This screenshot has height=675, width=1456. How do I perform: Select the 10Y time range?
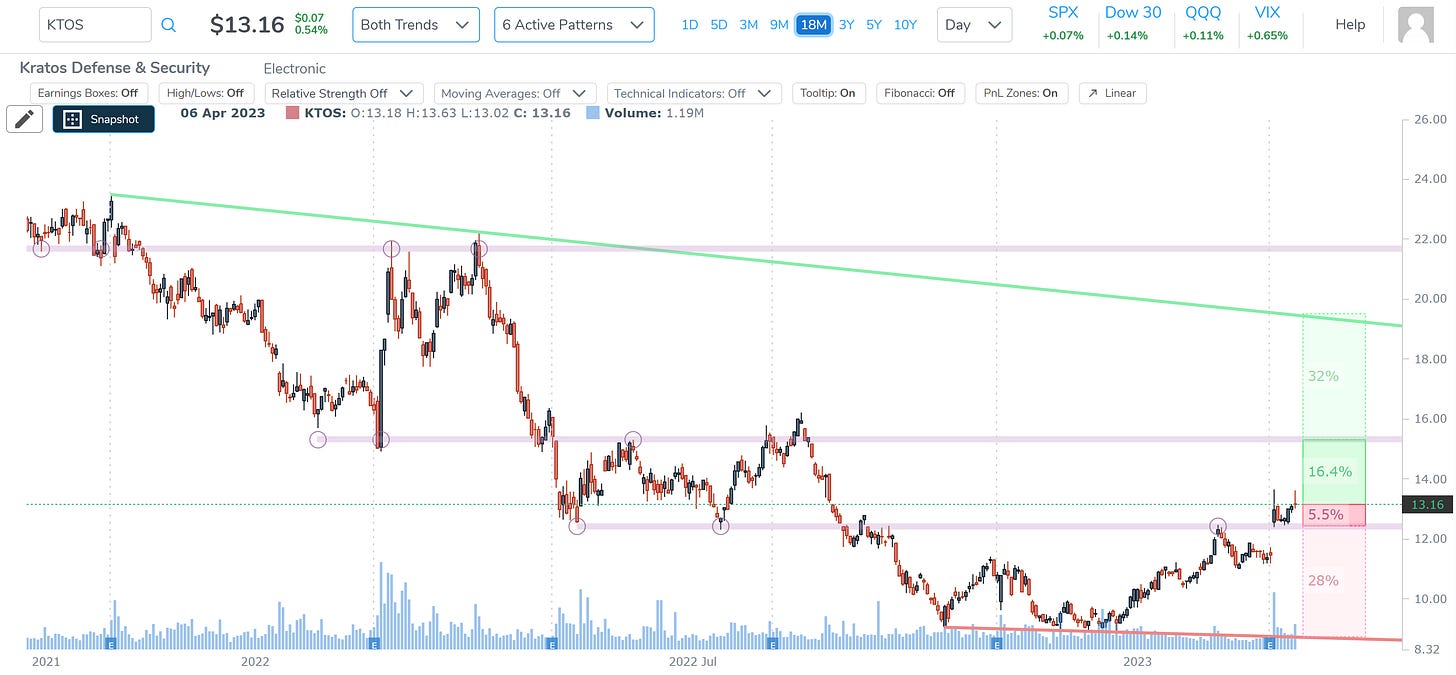[905, 25]
